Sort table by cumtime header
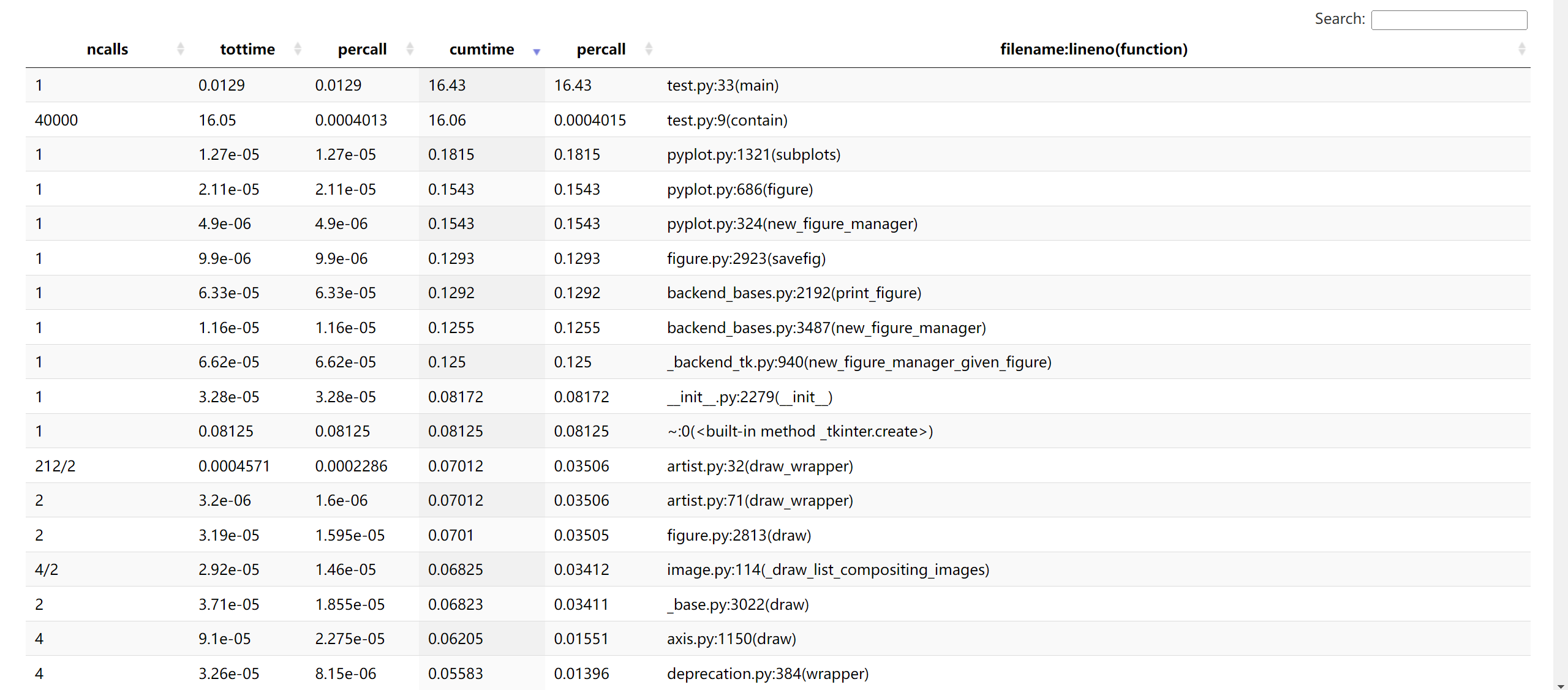Image resolution: width=1568 pixels, height=690 pixels. pos(481,49)
